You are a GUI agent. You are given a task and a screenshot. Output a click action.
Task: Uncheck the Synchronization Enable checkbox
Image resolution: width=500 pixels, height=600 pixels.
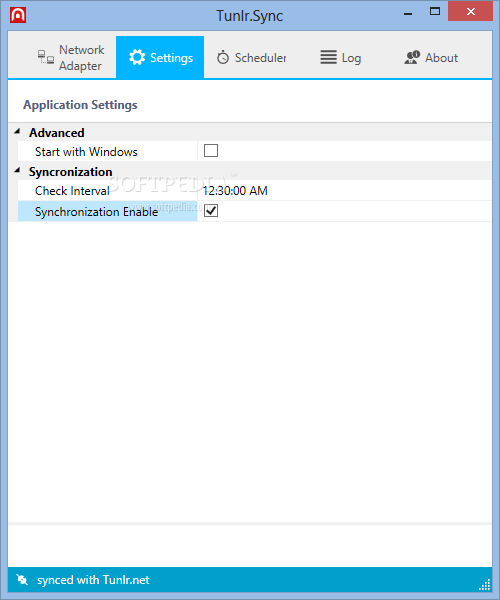pos(211,210)
